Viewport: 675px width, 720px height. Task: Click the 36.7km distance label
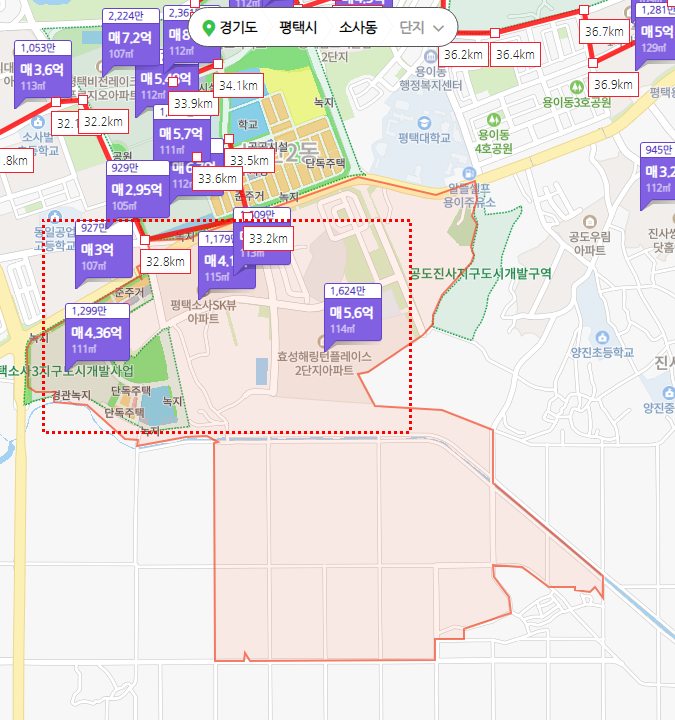click(604, 32)
